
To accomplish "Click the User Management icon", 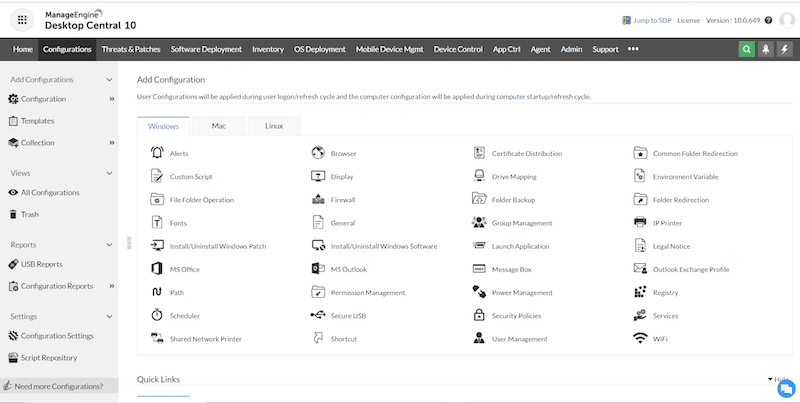I will click(x=479, y=338).
